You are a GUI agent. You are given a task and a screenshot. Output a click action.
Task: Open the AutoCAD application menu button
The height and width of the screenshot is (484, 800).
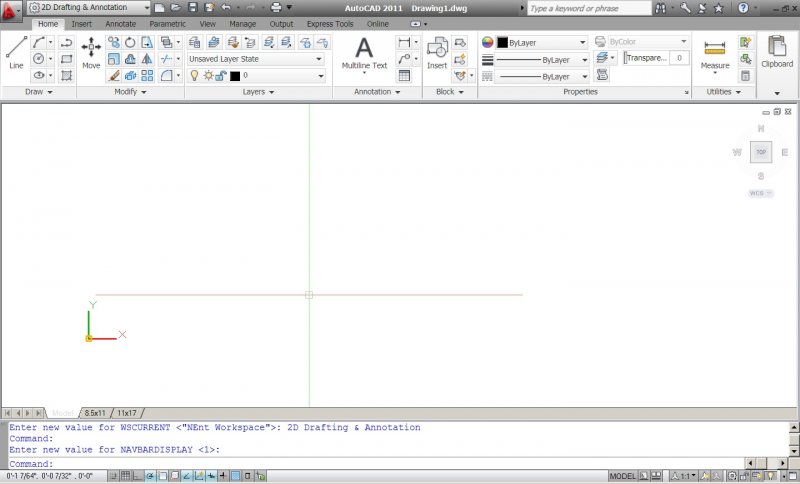click(x=9, y=10)
